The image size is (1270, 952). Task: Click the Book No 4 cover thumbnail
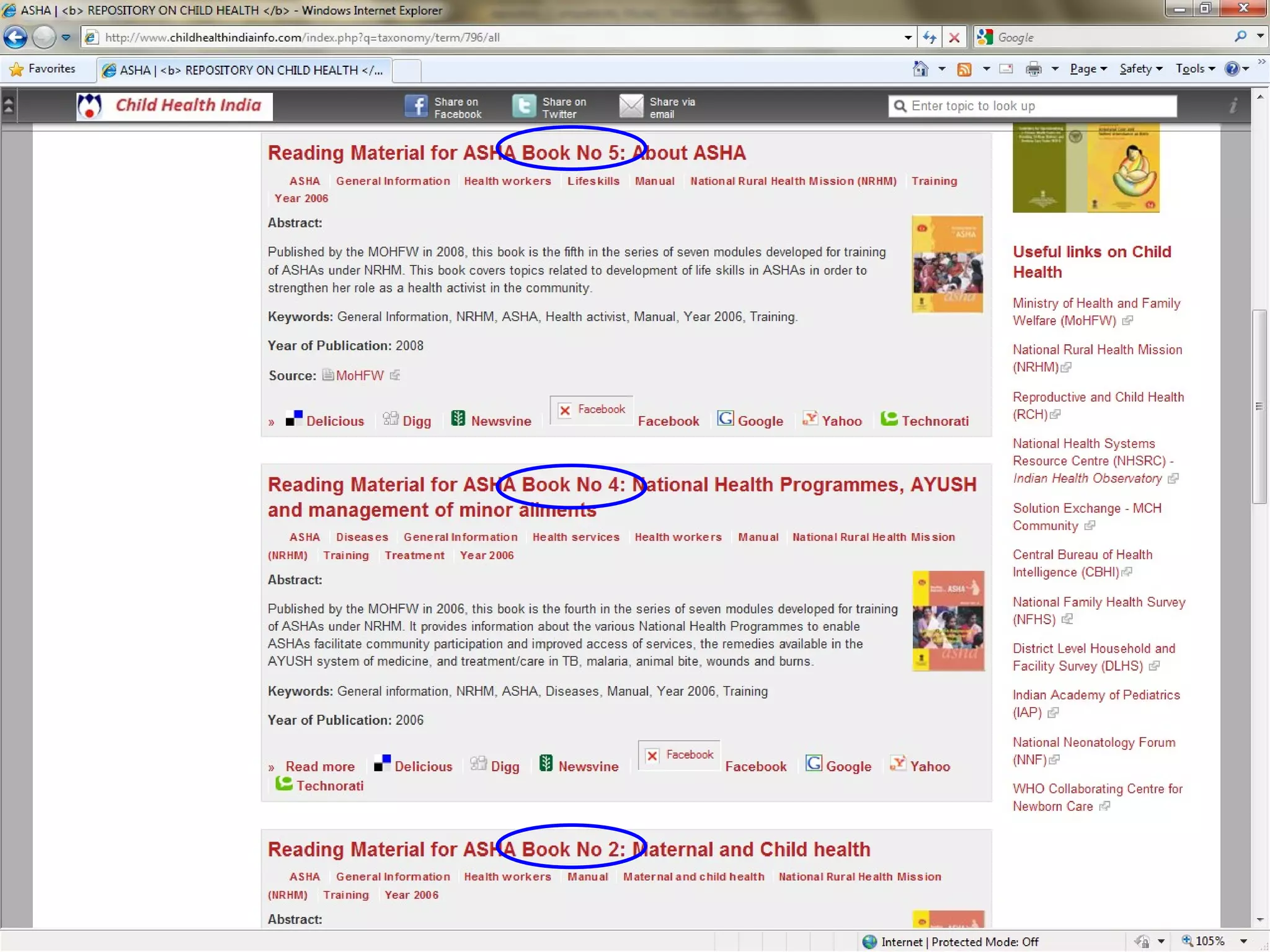tap(948, 620)
